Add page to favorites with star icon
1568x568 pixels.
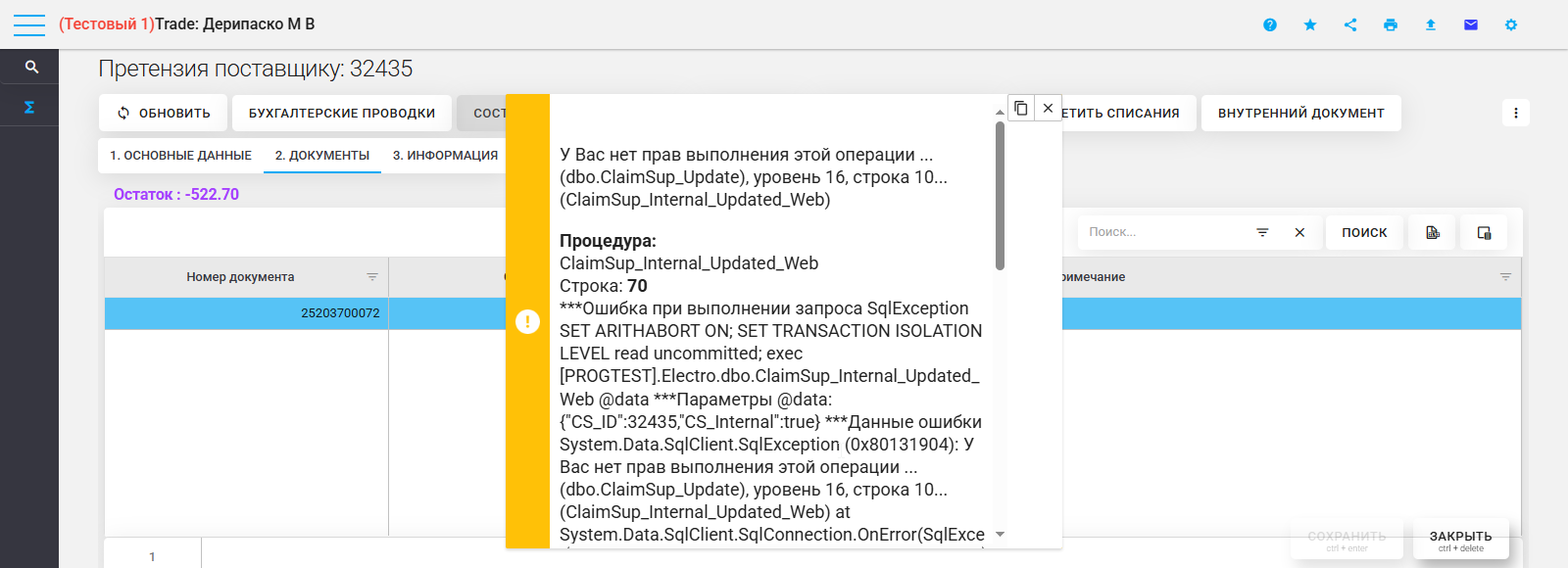click(x=1310, y=24)
